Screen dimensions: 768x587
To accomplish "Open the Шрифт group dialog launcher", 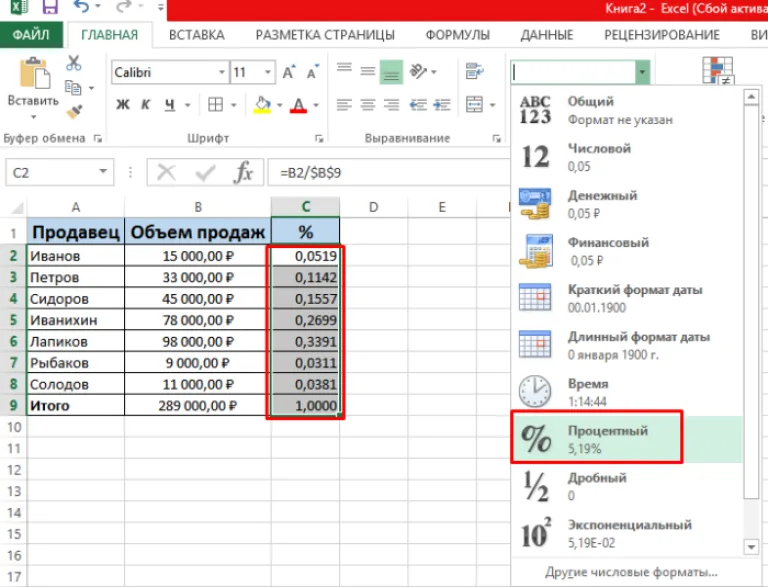I will [x=319, y=139].
